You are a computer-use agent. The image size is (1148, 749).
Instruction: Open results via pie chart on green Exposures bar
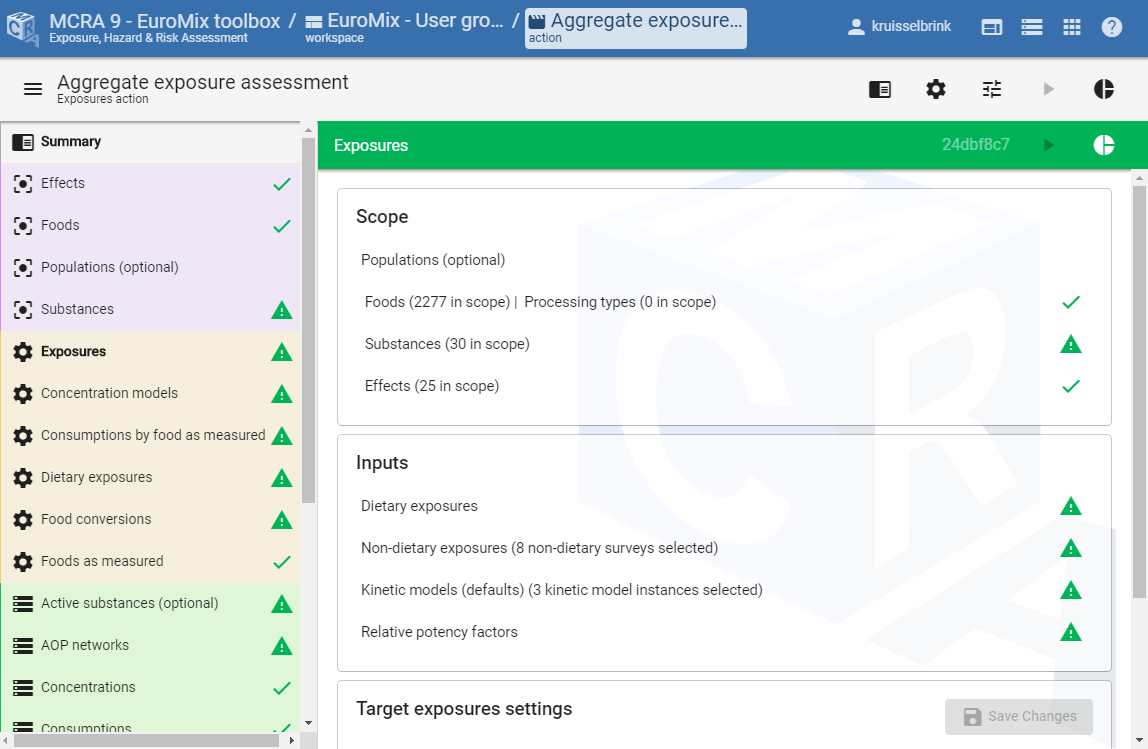coord(1103,144)
